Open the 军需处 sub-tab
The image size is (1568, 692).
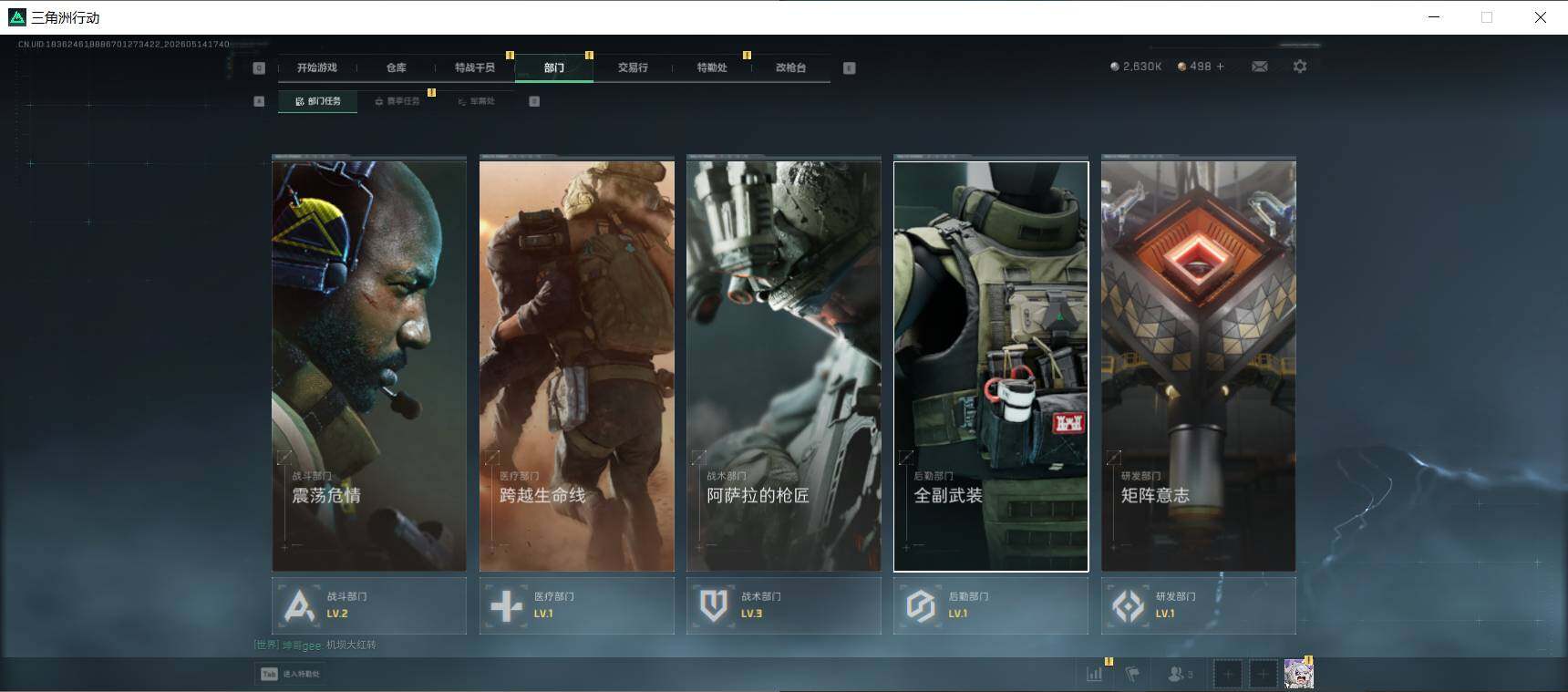point(477,101)
